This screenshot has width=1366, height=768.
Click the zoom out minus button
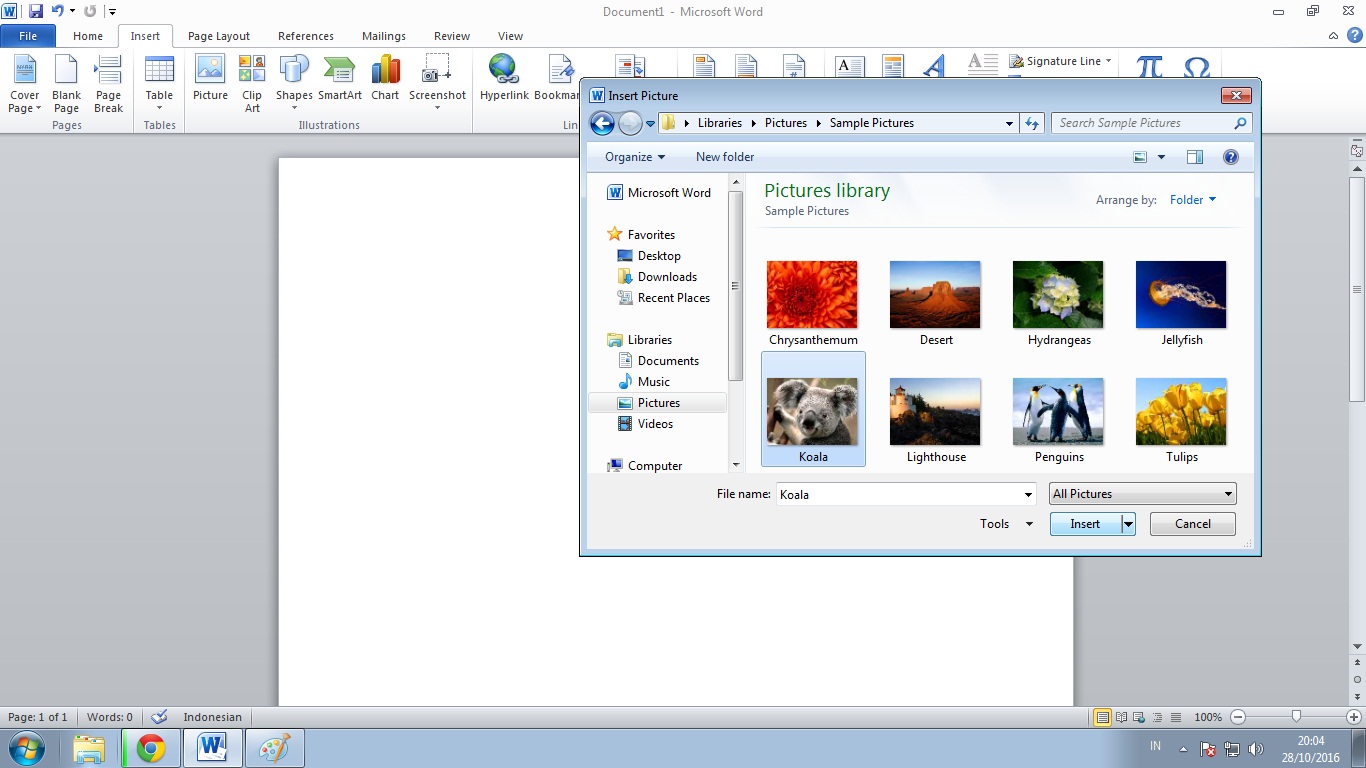[x=1238, y=717]
